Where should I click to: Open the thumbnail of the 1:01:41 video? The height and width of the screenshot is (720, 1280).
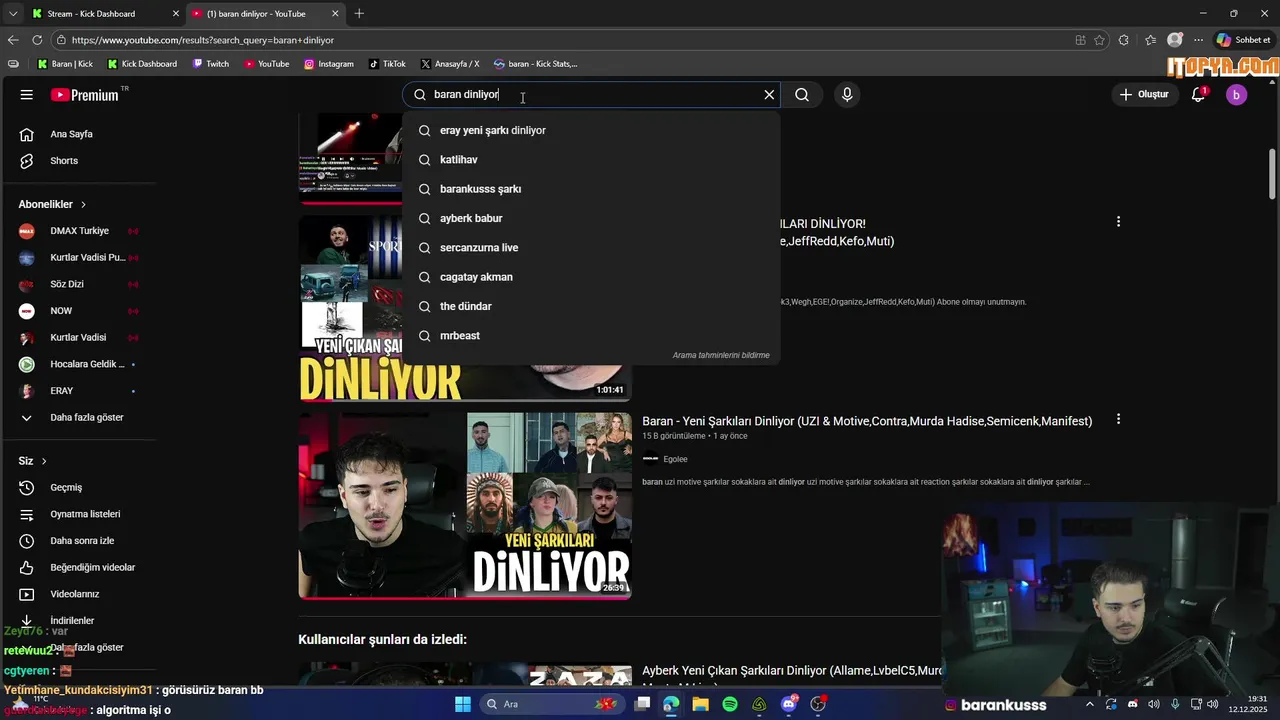pos(465,308)
